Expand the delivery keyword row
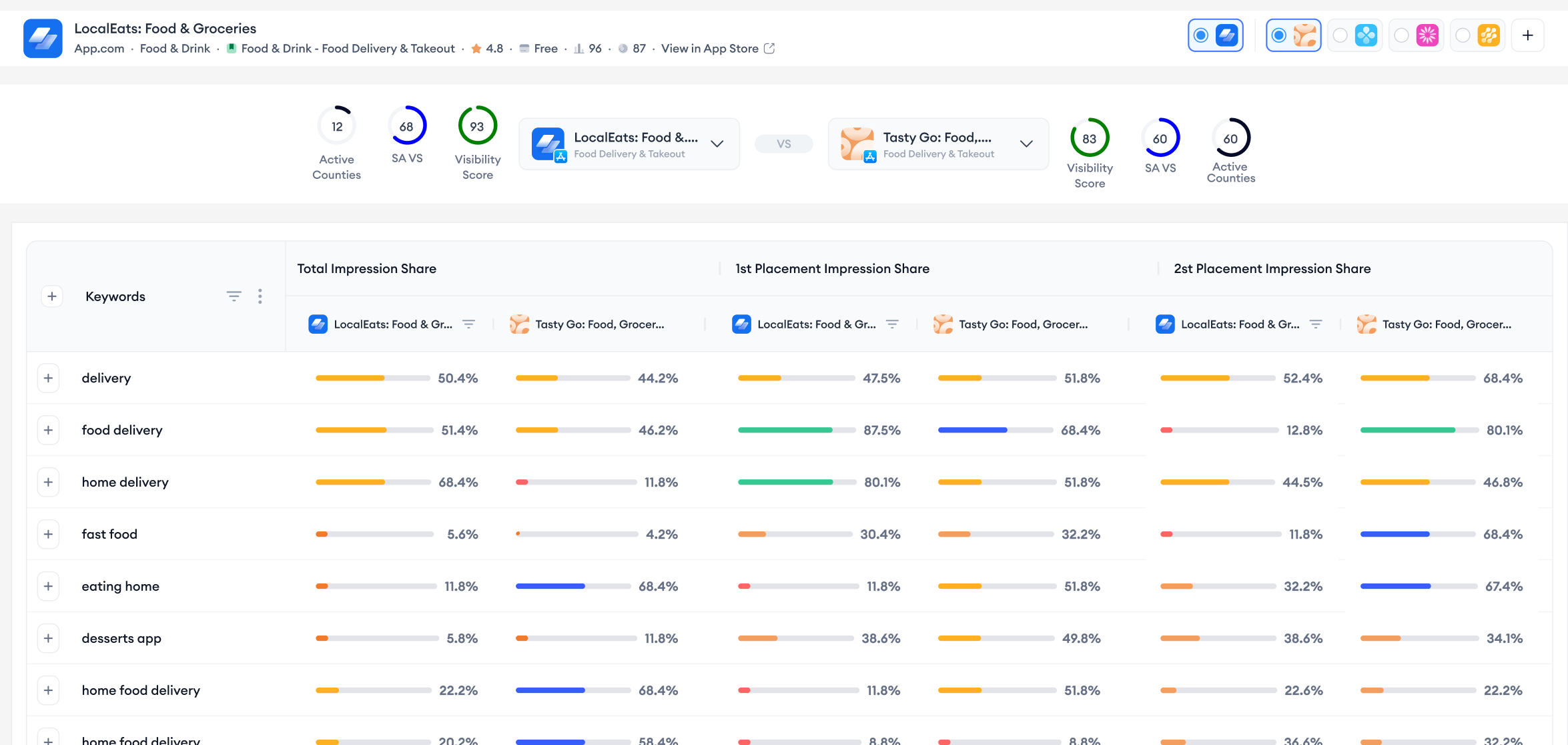 [x=48, y=378]
